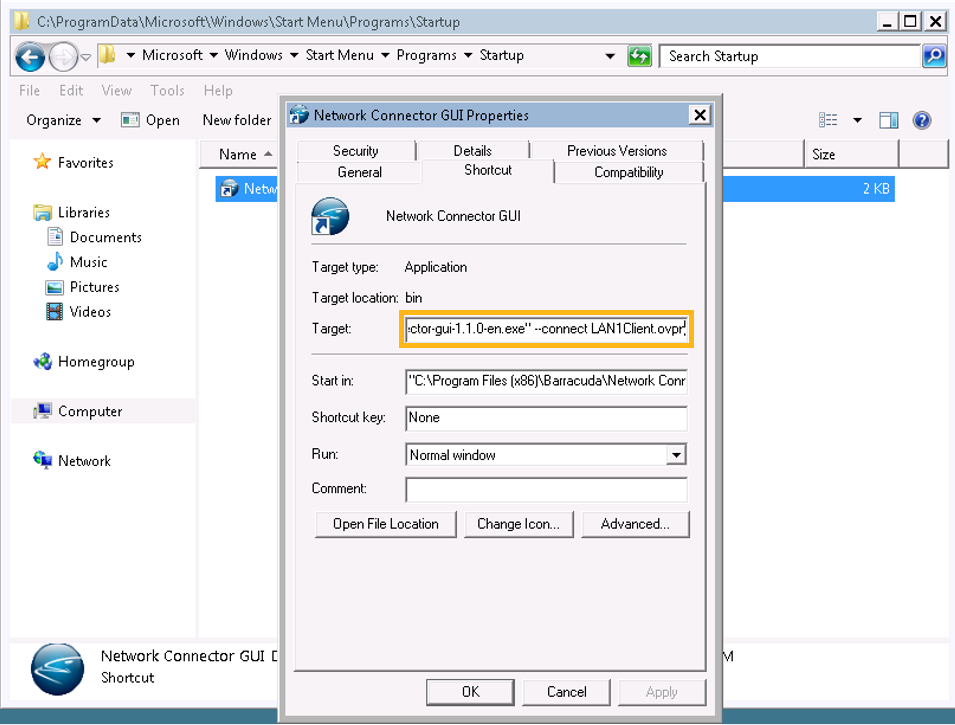Click the large Barracuda icon in the details pane
This screenshot has width=955, height=725.
(x=57, y=669)
